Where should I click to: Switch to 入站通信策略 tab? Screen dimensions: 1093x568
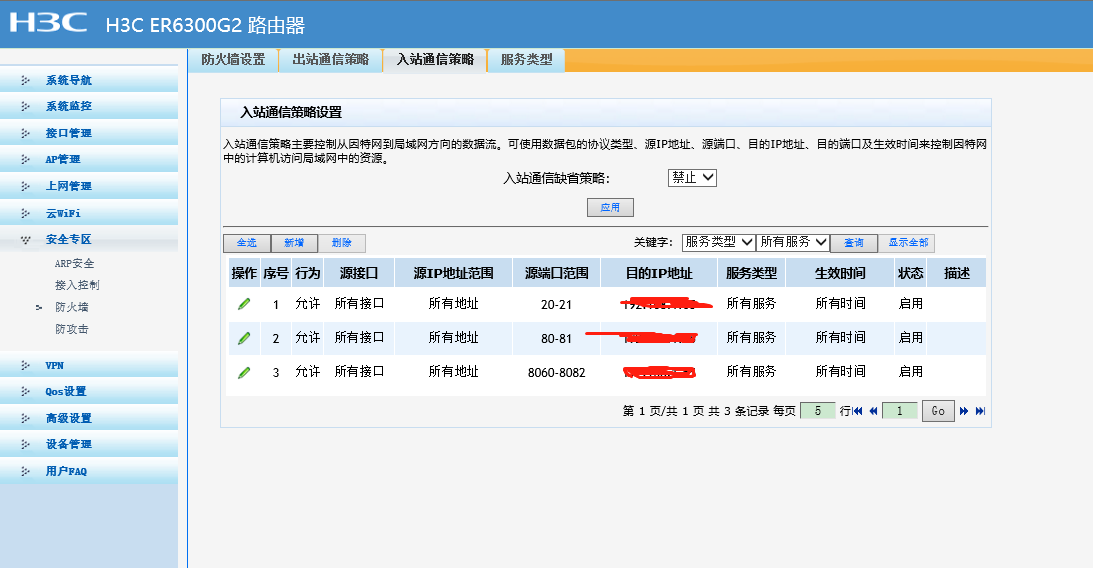click(x=435, y=60)
